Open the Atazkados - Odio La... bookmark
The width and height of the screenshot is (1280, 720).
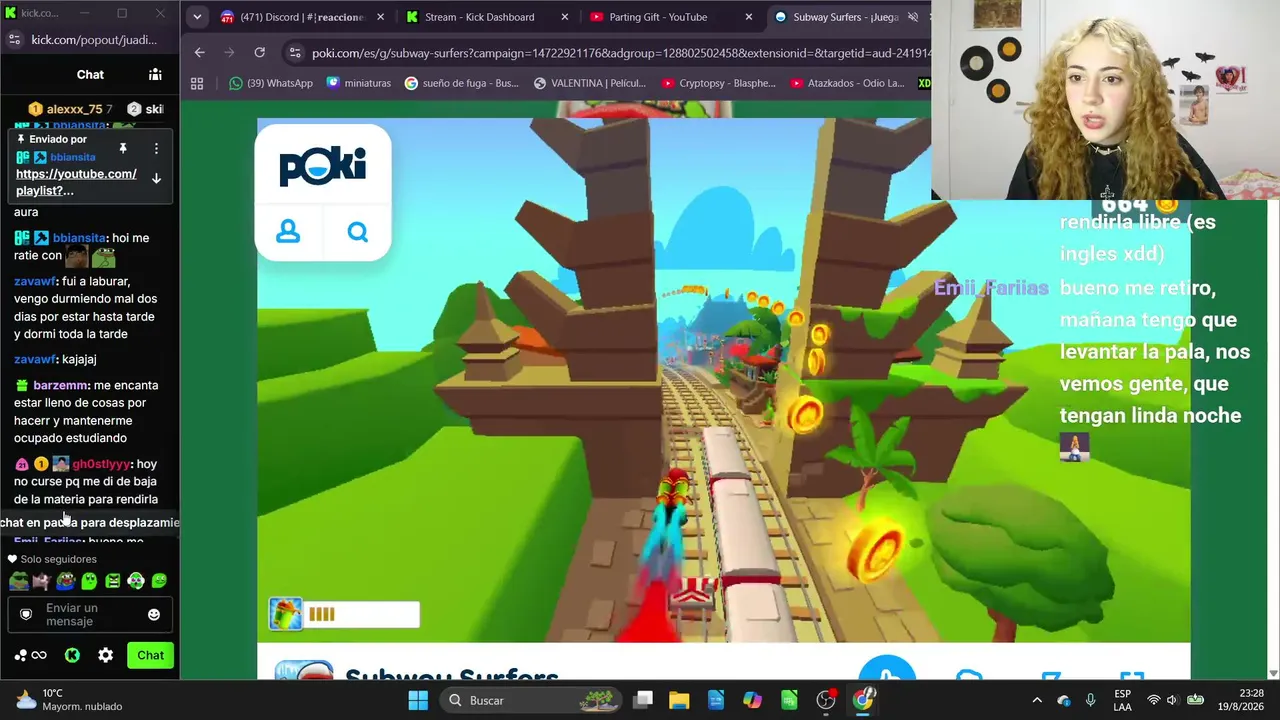click(846, 83)
